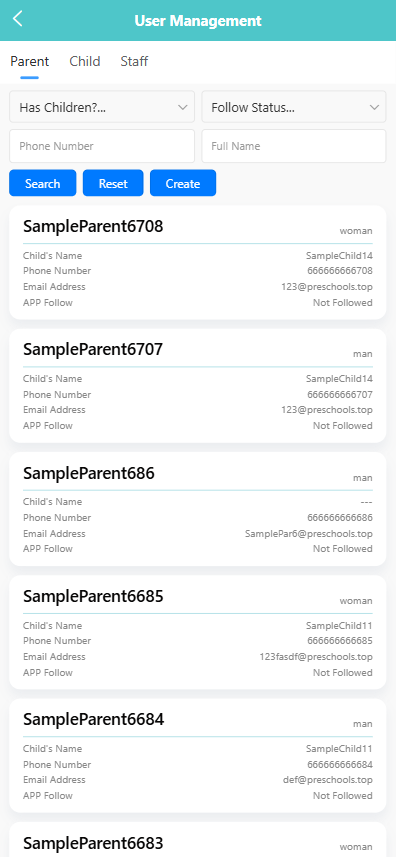Switch to the Child tab
Viewport: 396px width, 857px height.
[x=85, y=61]
